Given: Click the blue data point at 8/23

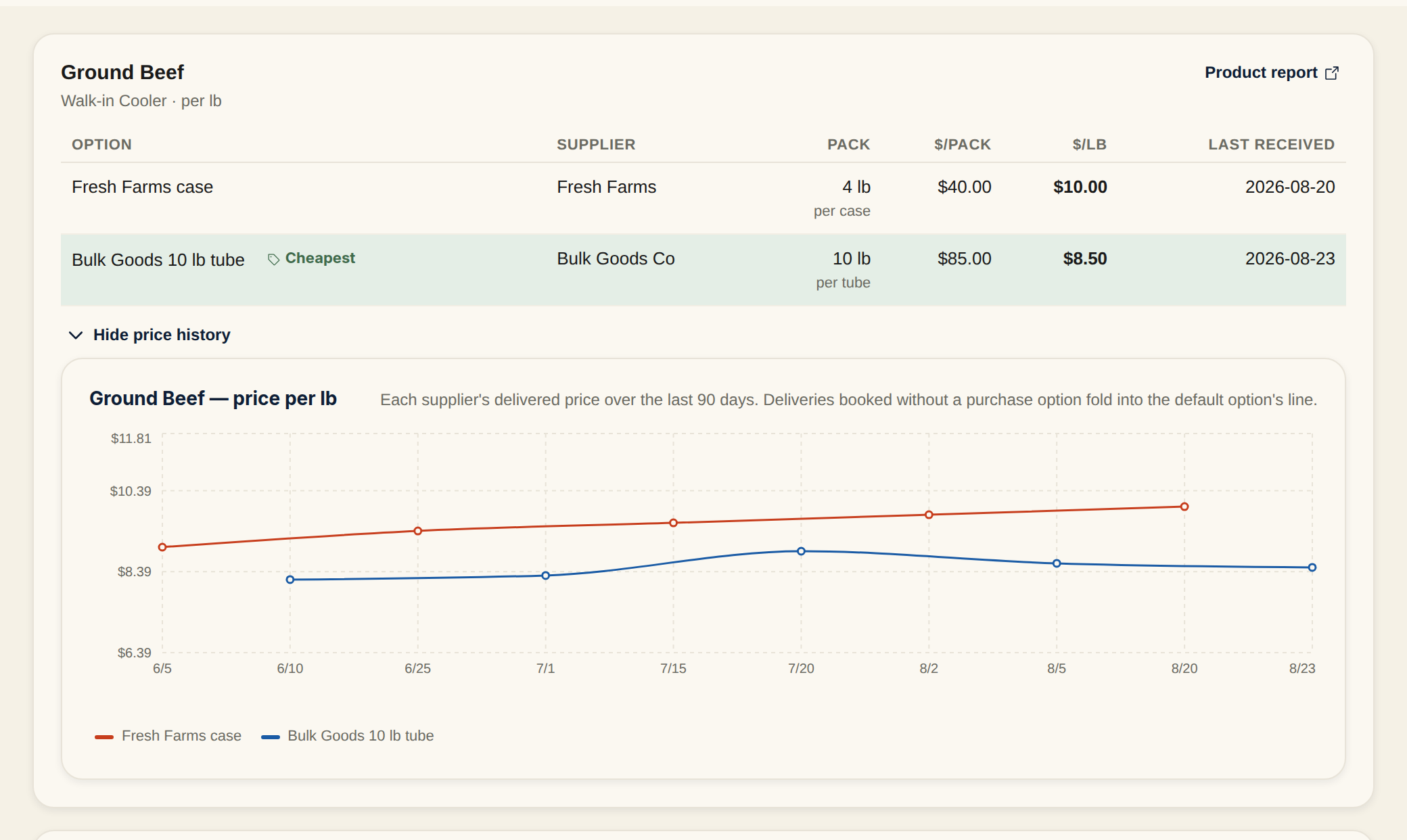Looking at the screenshot, I should click(1312, 567).
